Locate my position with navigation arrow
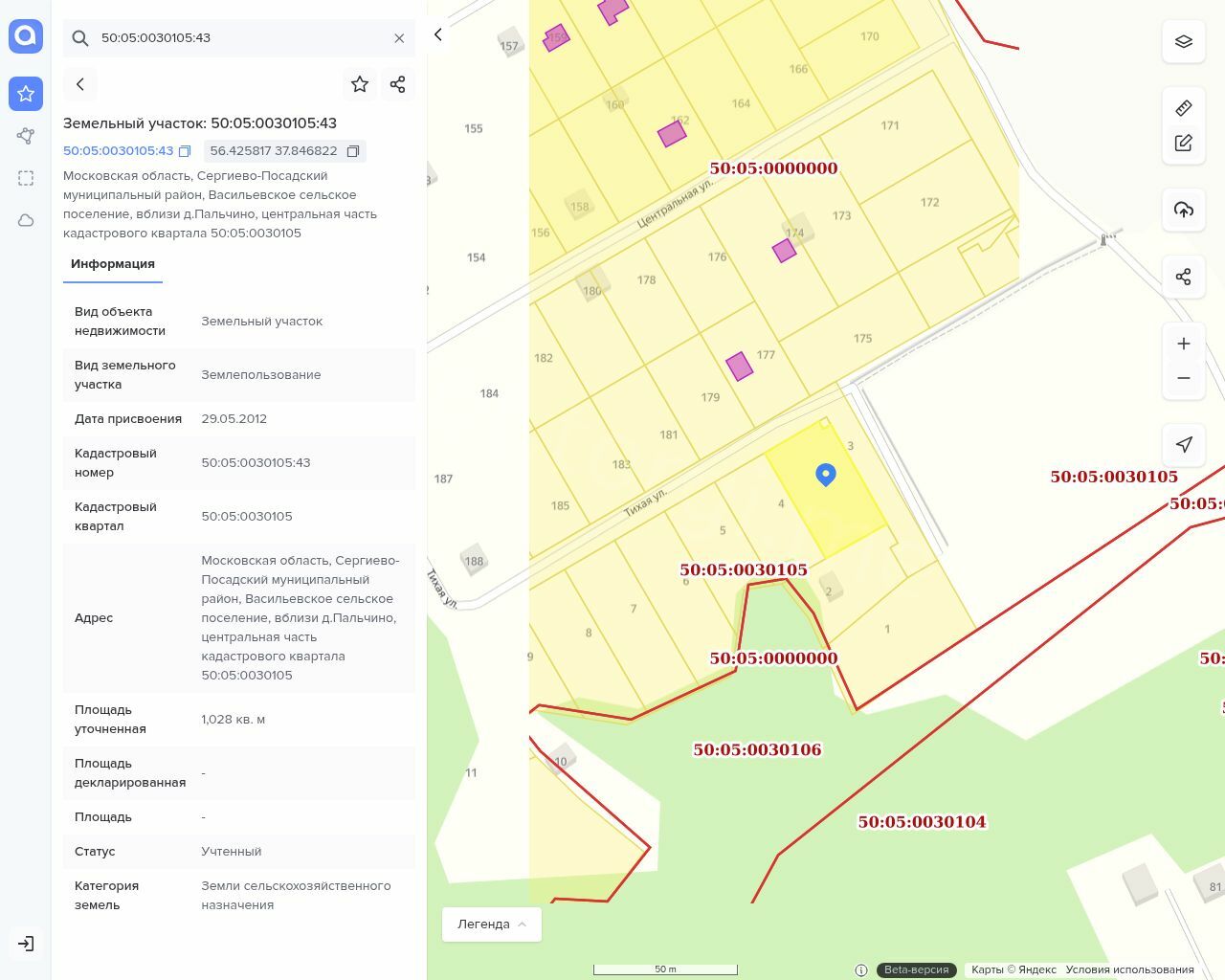Image resolution: width=1225 pixels, height=980 pixels. click(x=1184, y=444)
